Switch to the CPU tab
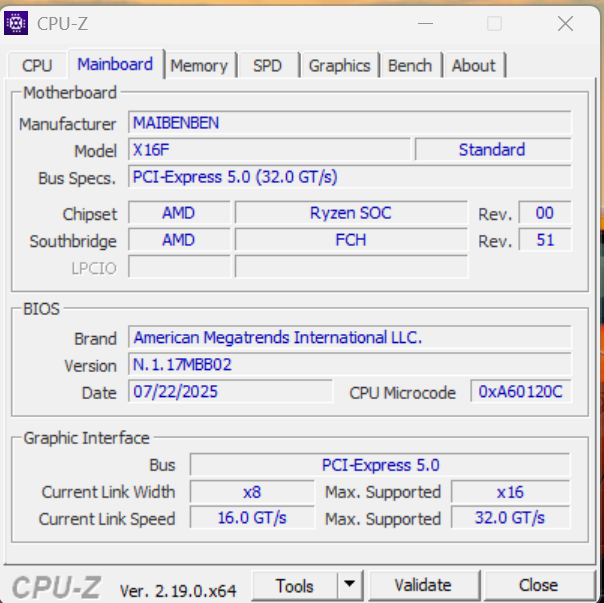 click(x=37, y=66)
